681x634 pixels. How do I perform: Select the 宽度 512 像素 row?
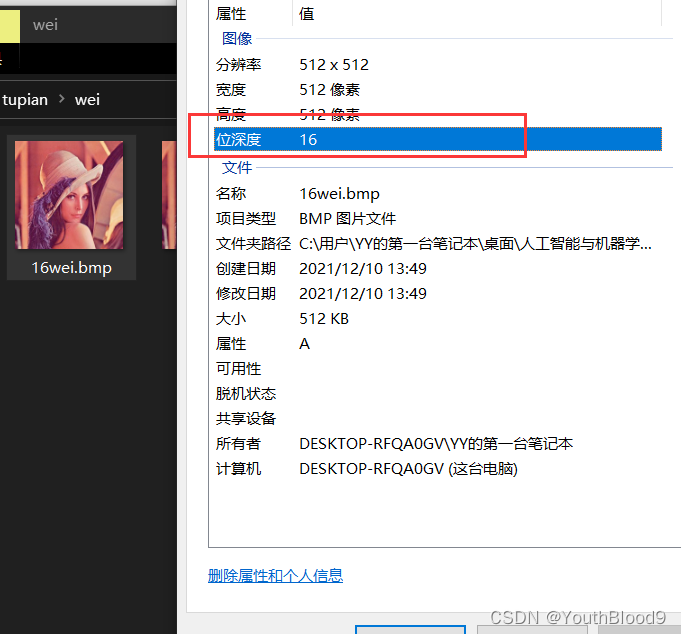(438, 90)
